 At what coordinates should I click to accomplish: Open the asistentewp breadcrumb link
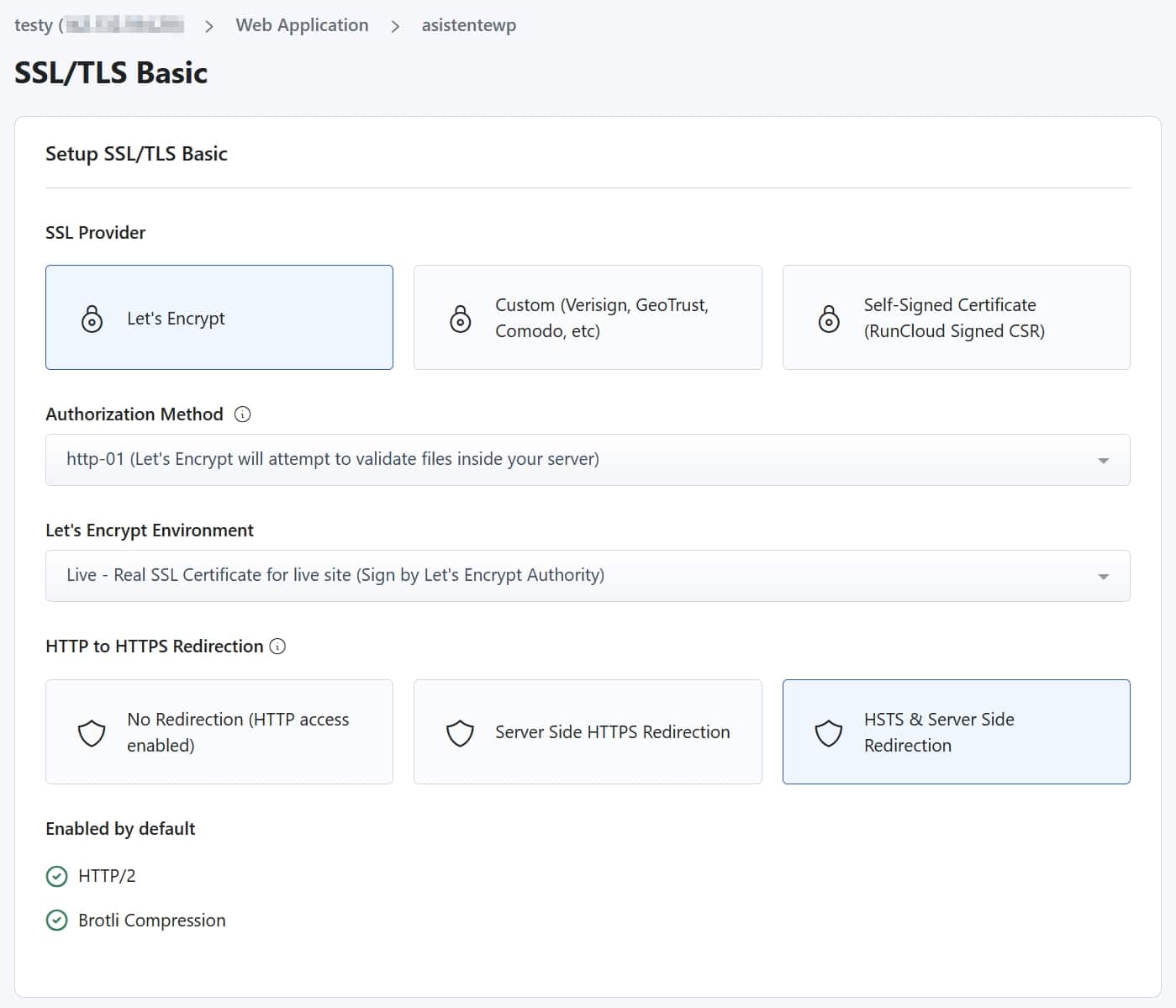coord(468,25)
